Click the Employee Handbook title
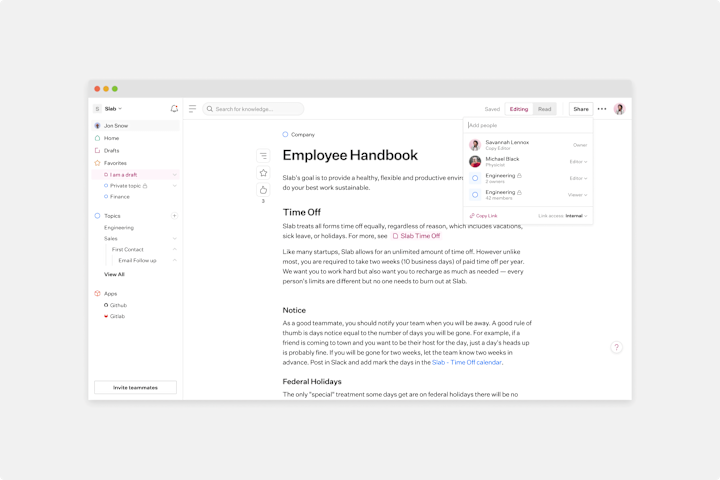 point(350,155)
